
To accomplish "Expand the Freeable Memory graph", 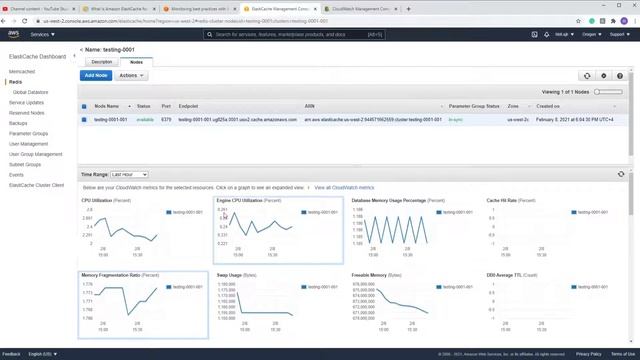I will [x=413, y=305].
